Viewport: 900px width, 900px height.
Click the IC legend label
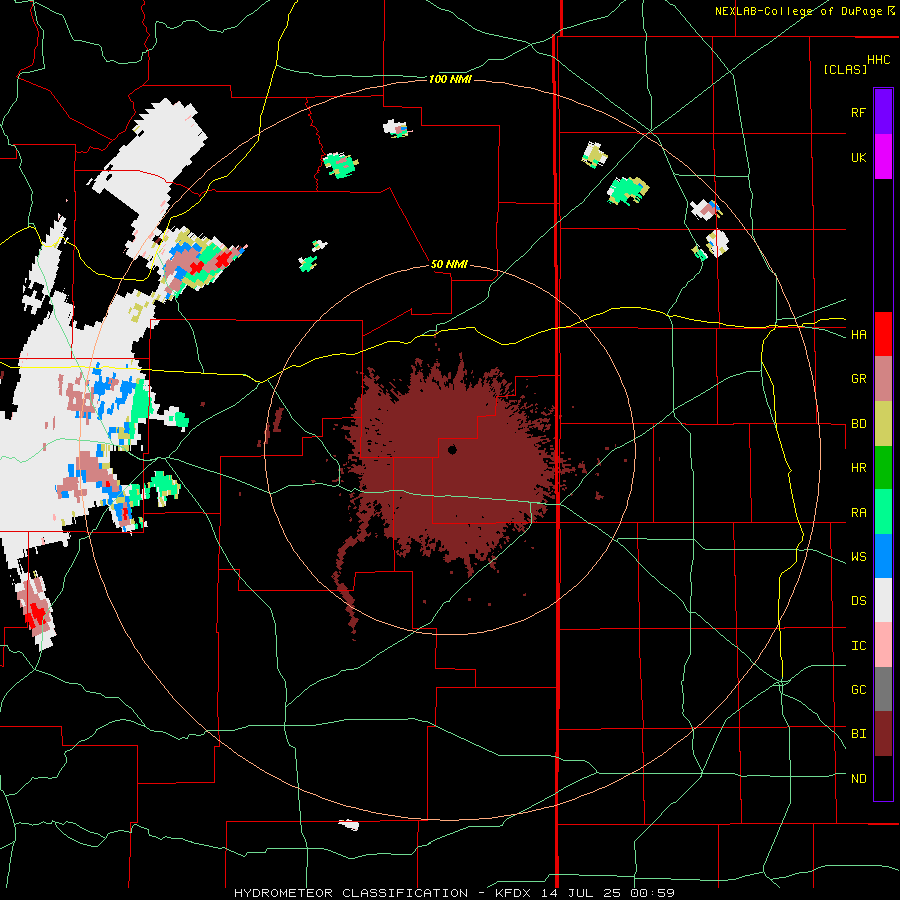858,645
